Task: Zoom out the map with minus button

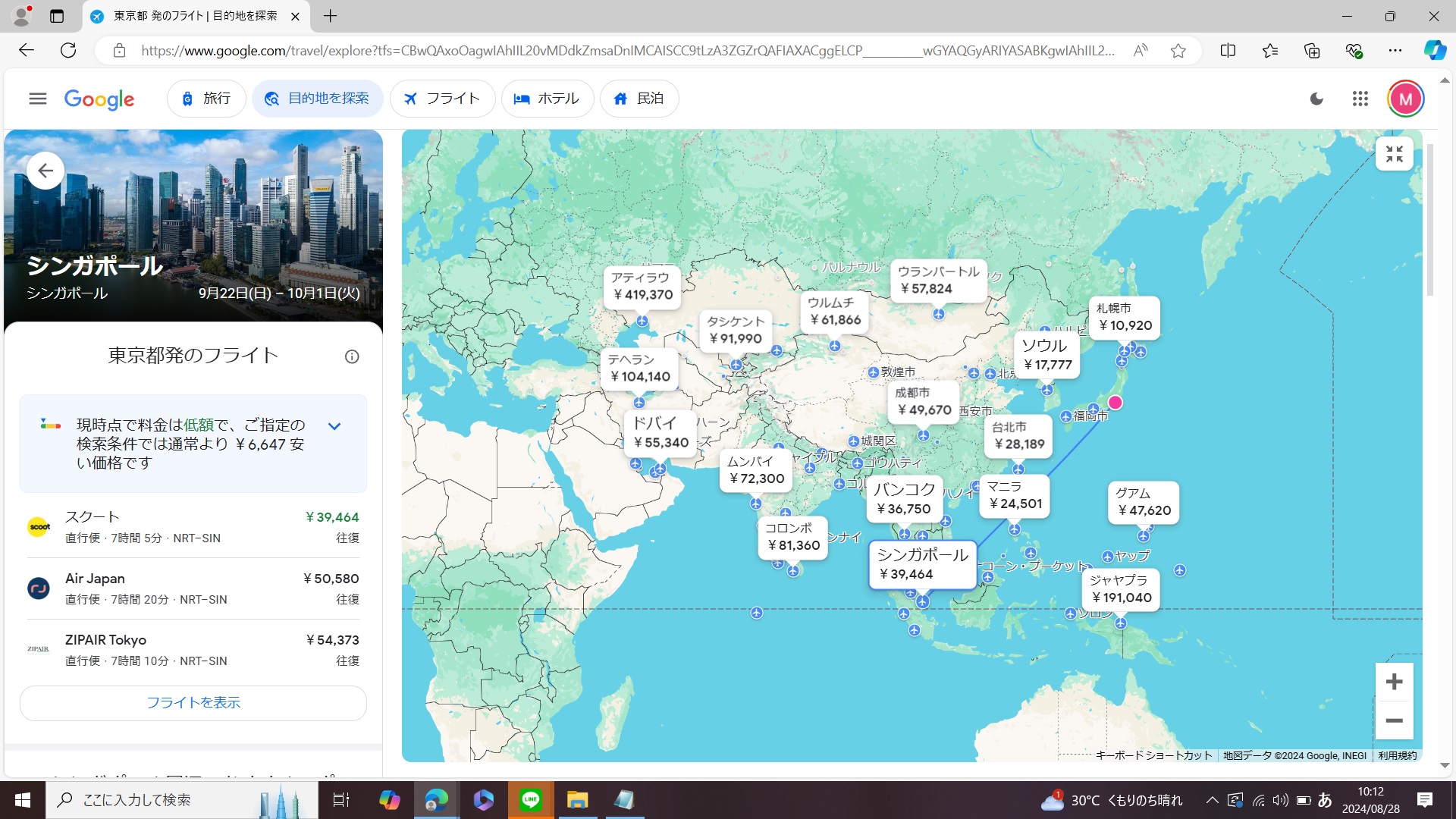Action: (x=1394, y=720)
